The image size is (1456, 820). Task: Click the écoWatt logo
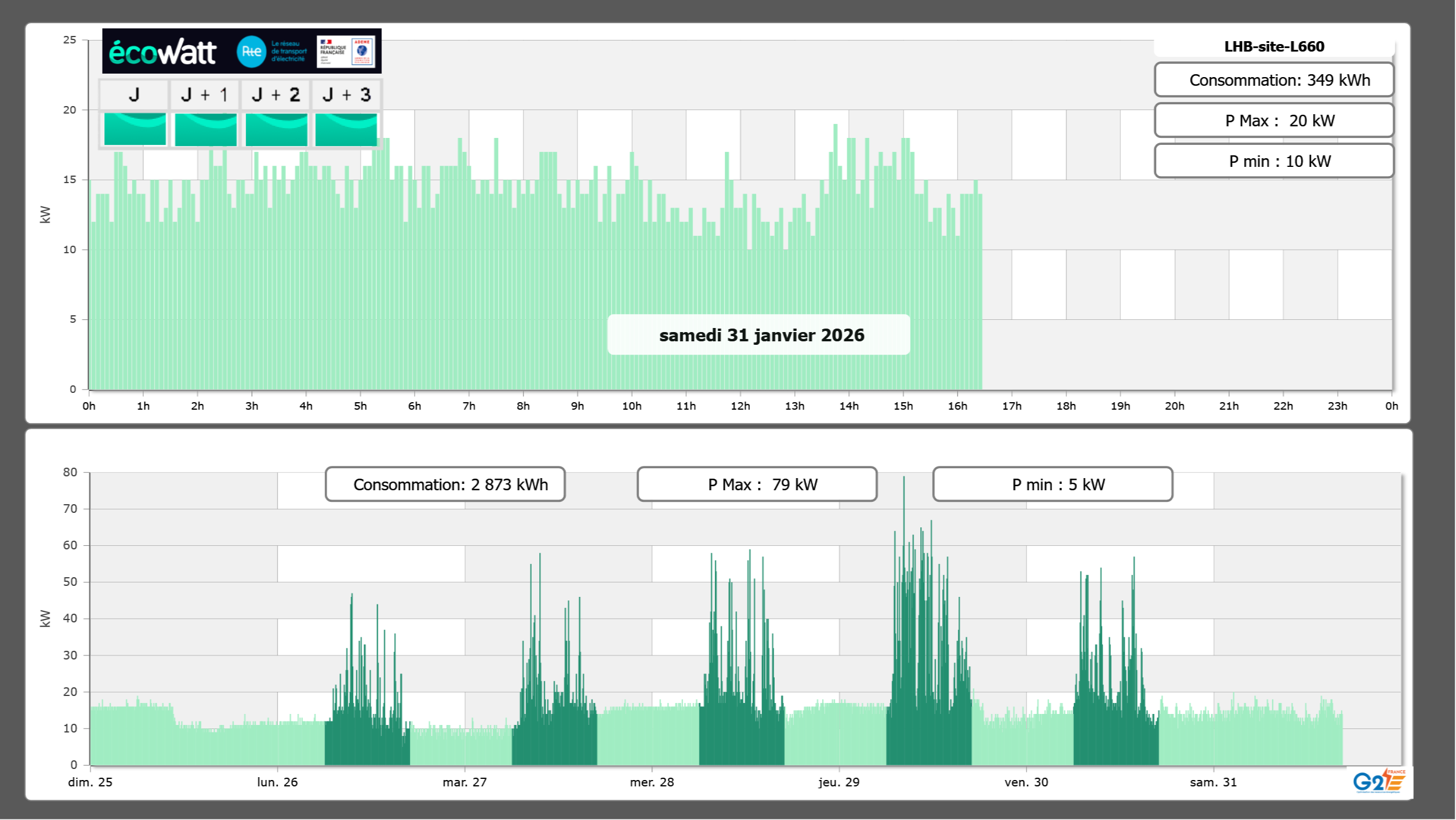(x=163, y=52)
